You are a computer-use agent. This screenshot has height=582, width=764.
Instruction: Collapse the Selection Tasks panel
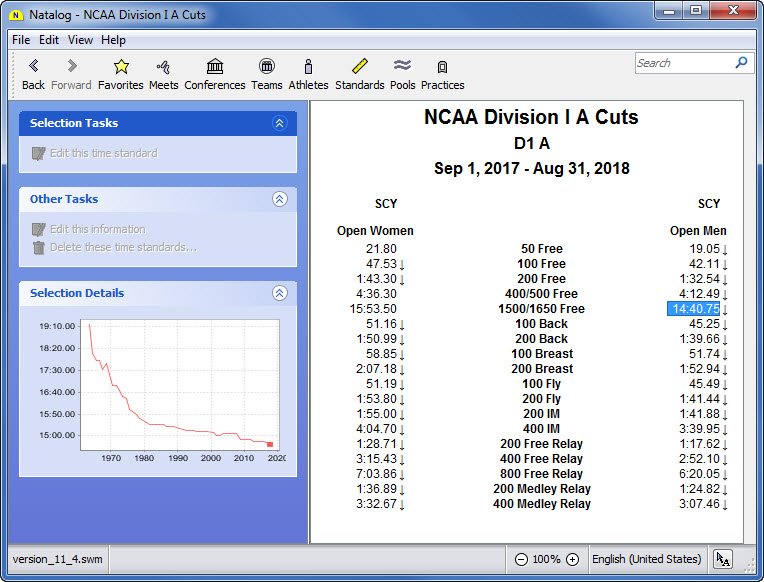tap(280, 123)
